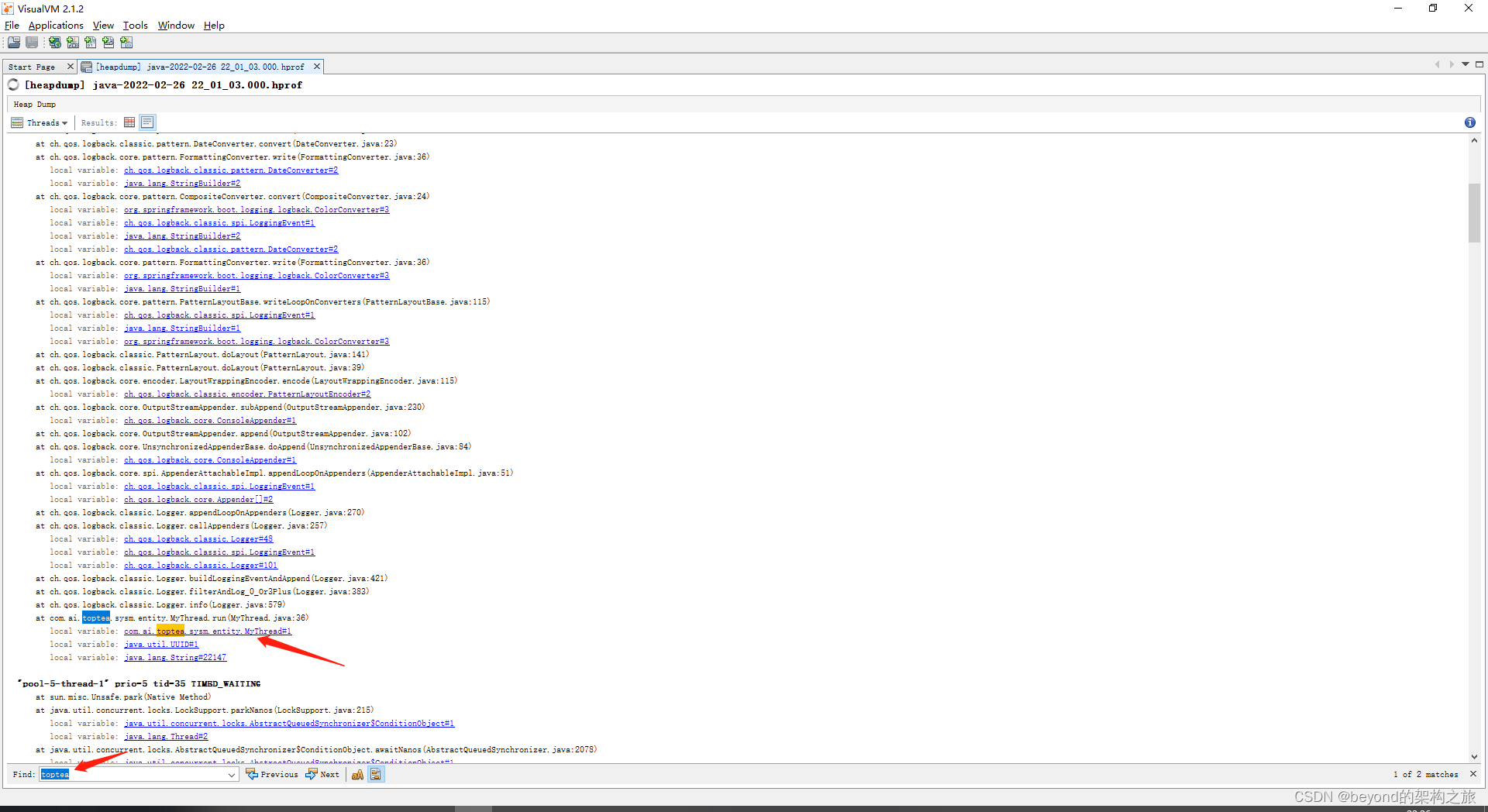Close the Start Page tab
This screenshot has height=812, width=1488.
click(x=70, y=67)
